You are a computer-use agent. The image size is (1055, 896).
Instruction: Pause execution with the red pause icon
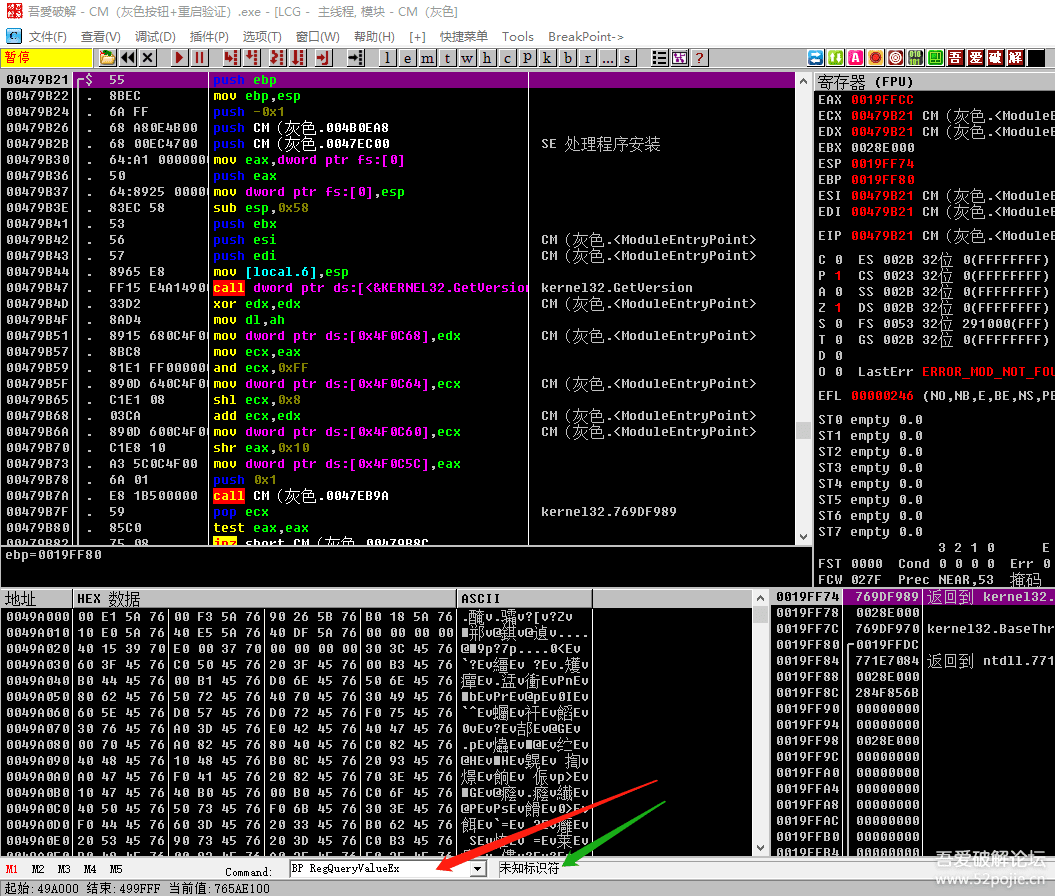(199, 58)
